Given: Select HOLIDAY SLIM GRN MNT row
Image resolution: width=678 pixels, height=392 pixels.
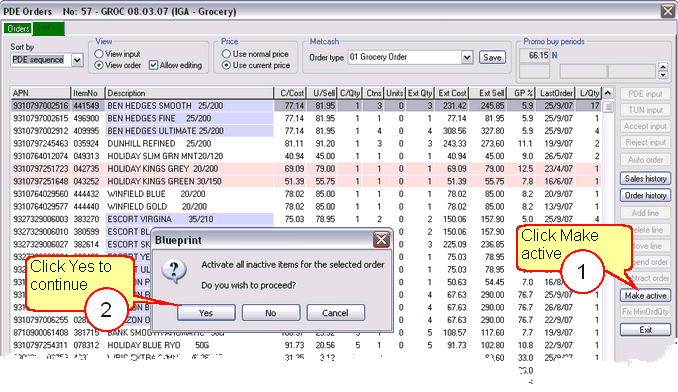Looking at the screenshot, I should coord(306,156).
